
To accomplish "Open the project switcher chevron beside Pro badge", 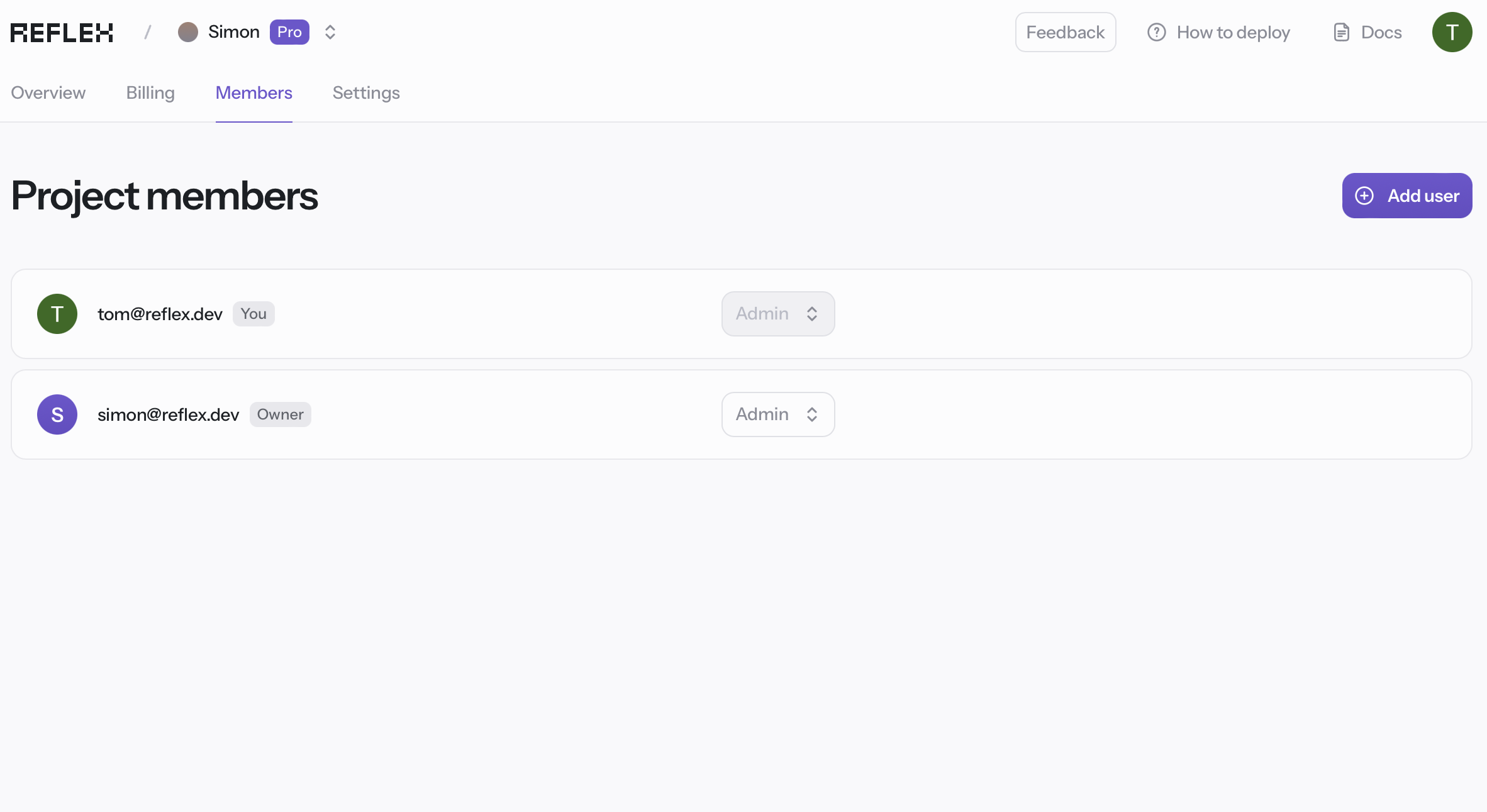I will coord(330,32).
